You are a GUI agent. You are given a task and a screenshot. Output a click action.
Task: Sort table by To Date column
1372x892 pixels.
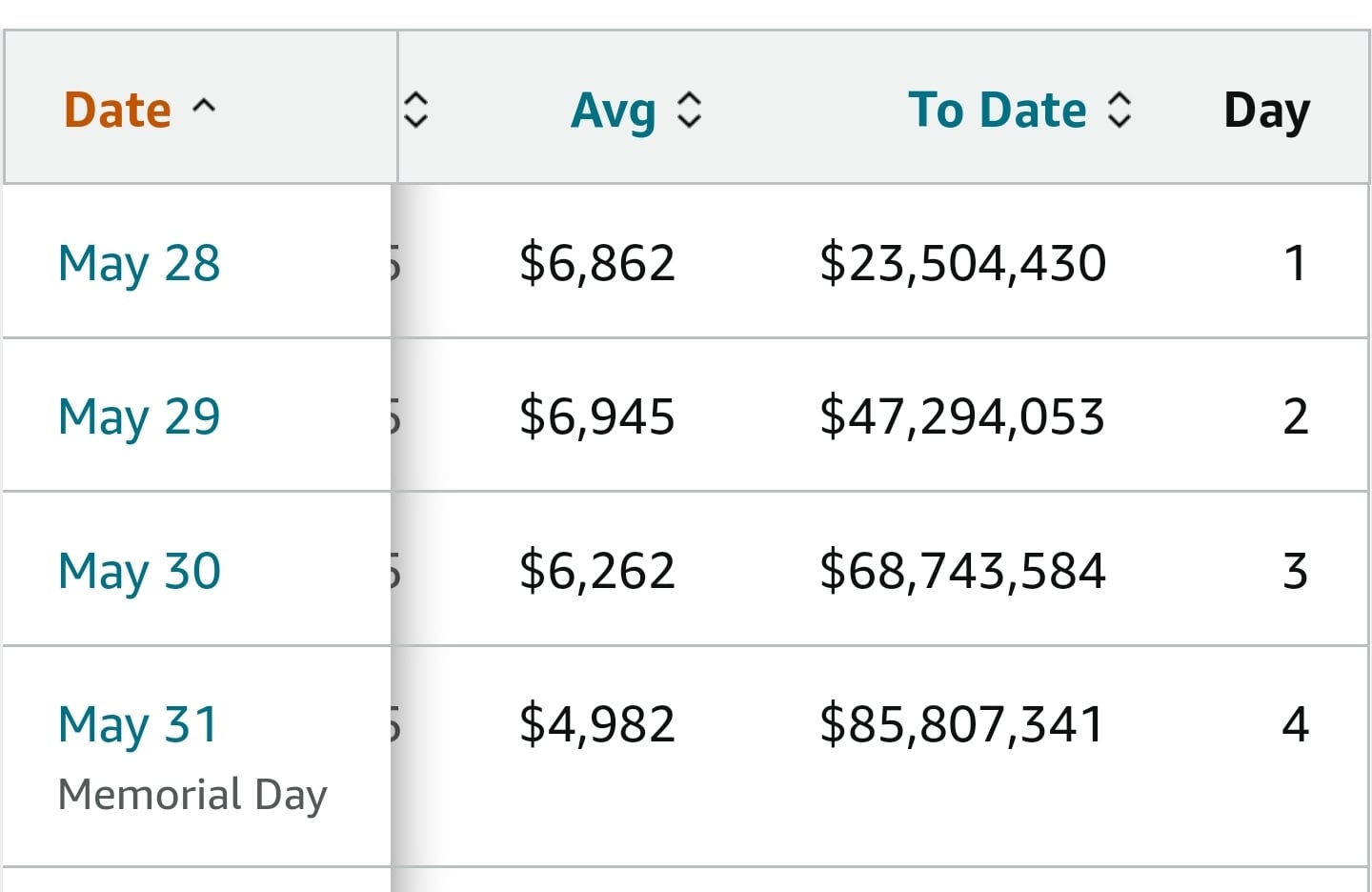pos(997,110)
